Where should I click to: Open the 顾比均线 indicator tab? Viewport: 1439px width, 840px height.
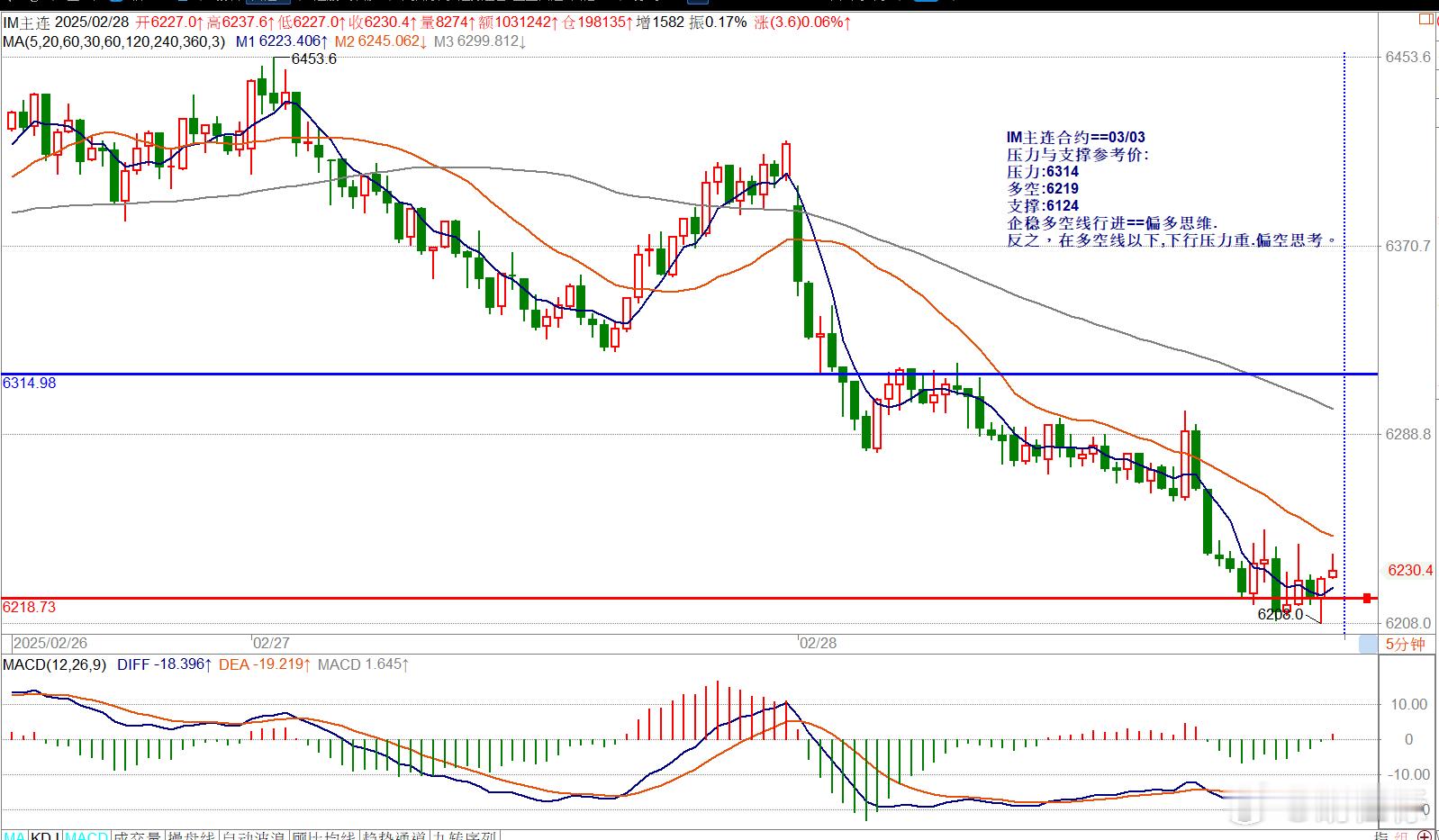(x=324, y=835)
